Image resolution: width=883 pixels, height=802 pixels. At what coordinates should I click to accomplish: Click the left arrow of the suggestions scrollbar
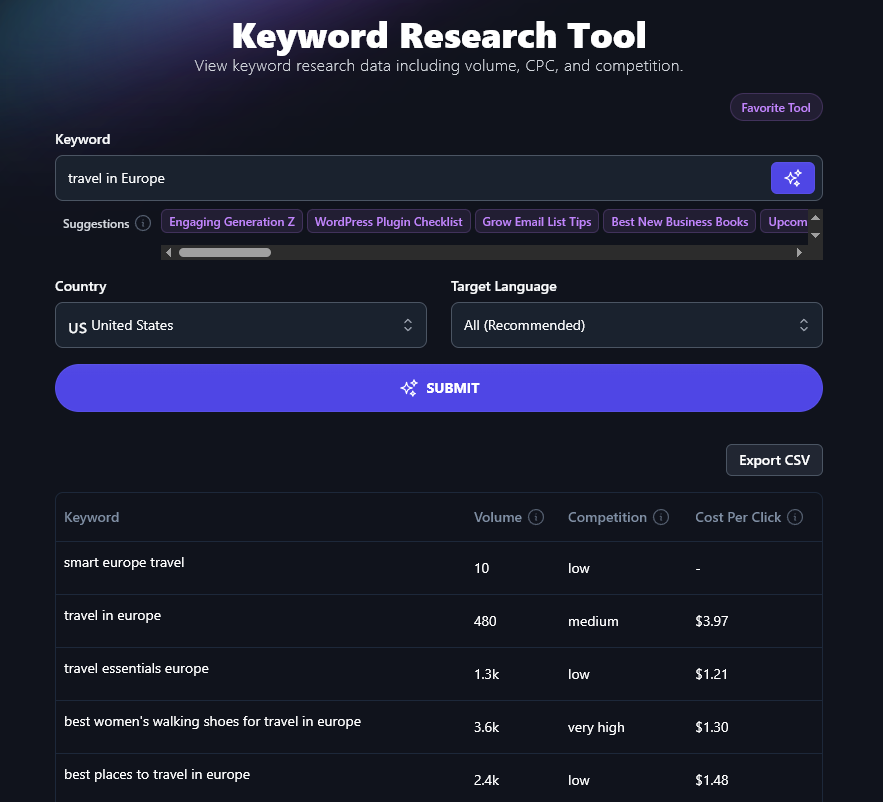coord(168,252)
